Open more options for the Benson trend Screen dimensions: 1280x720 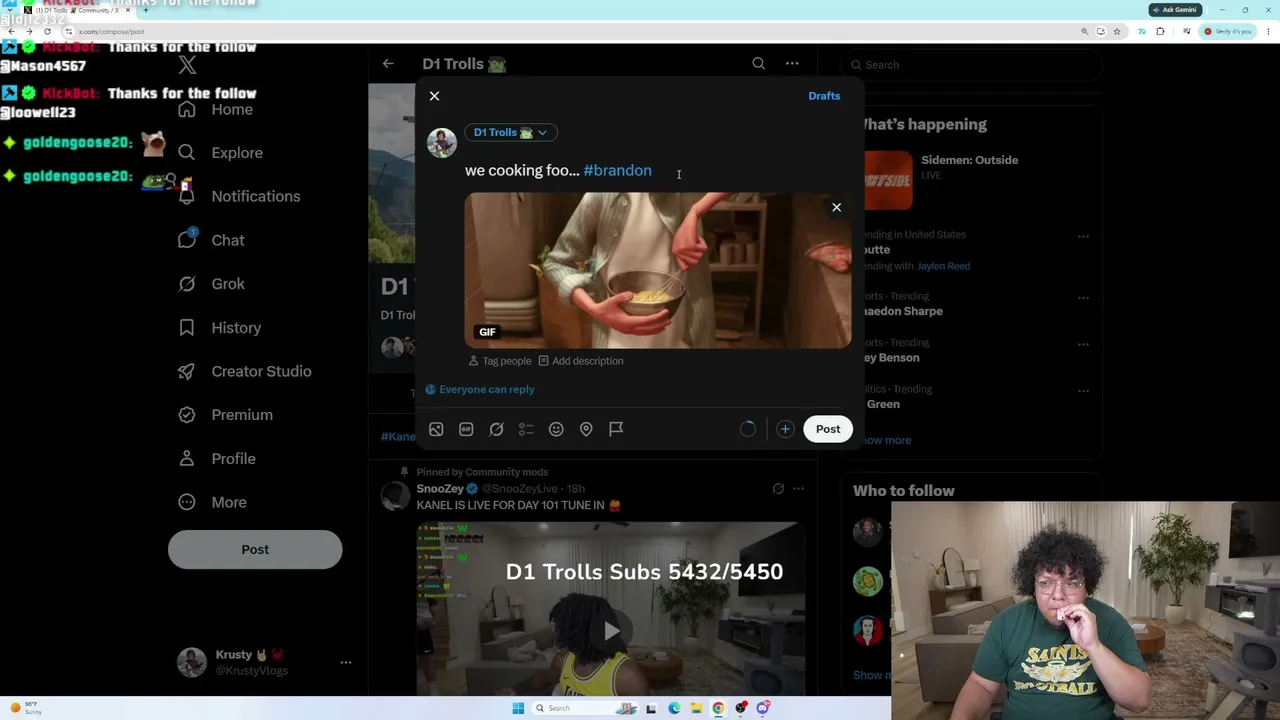tap(1083, 344)
